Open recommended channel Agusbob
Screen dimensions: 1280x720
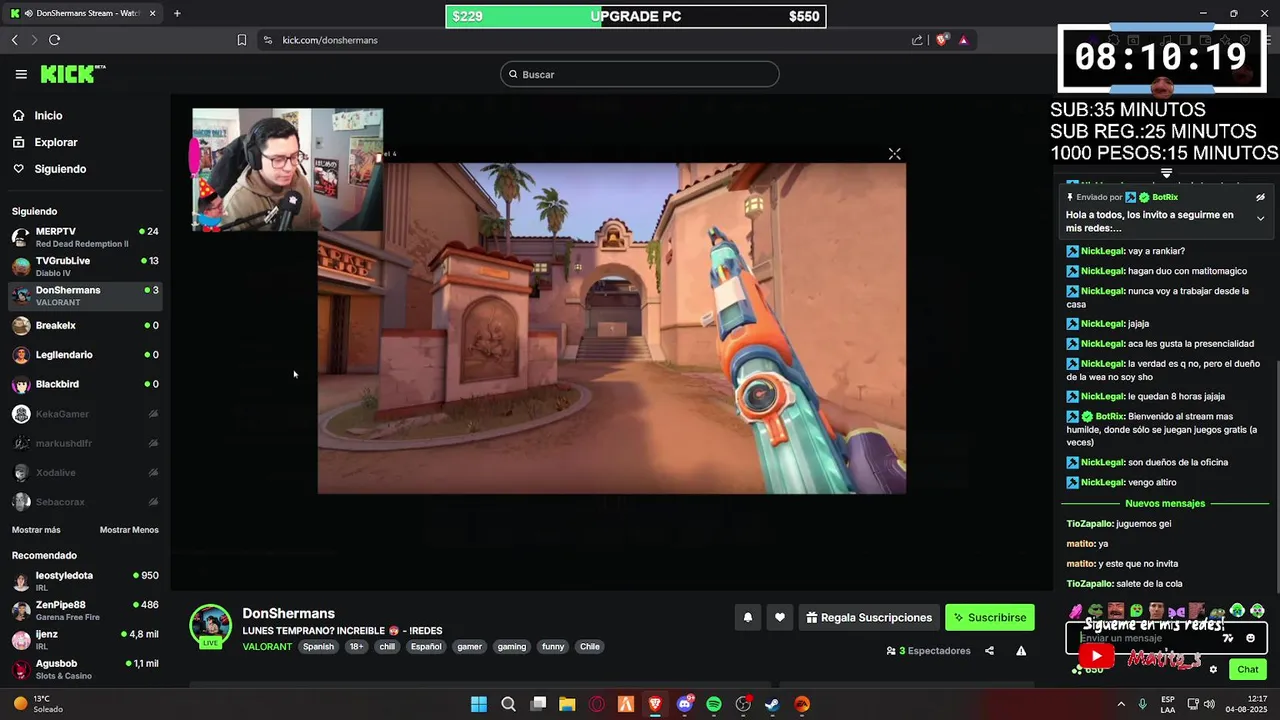coord(85,669)
